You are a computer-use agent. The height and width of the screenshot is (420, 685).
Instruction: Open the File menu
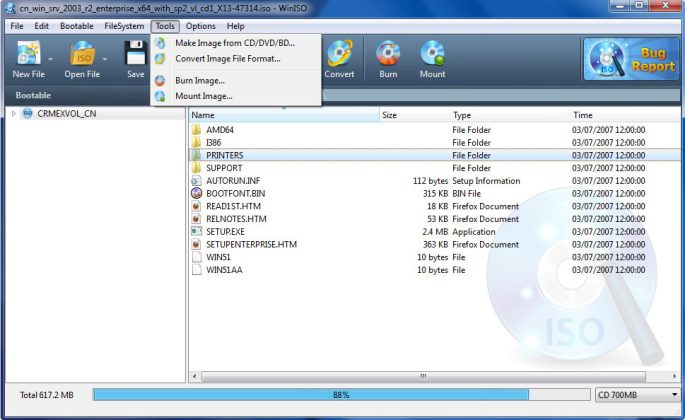17,26
